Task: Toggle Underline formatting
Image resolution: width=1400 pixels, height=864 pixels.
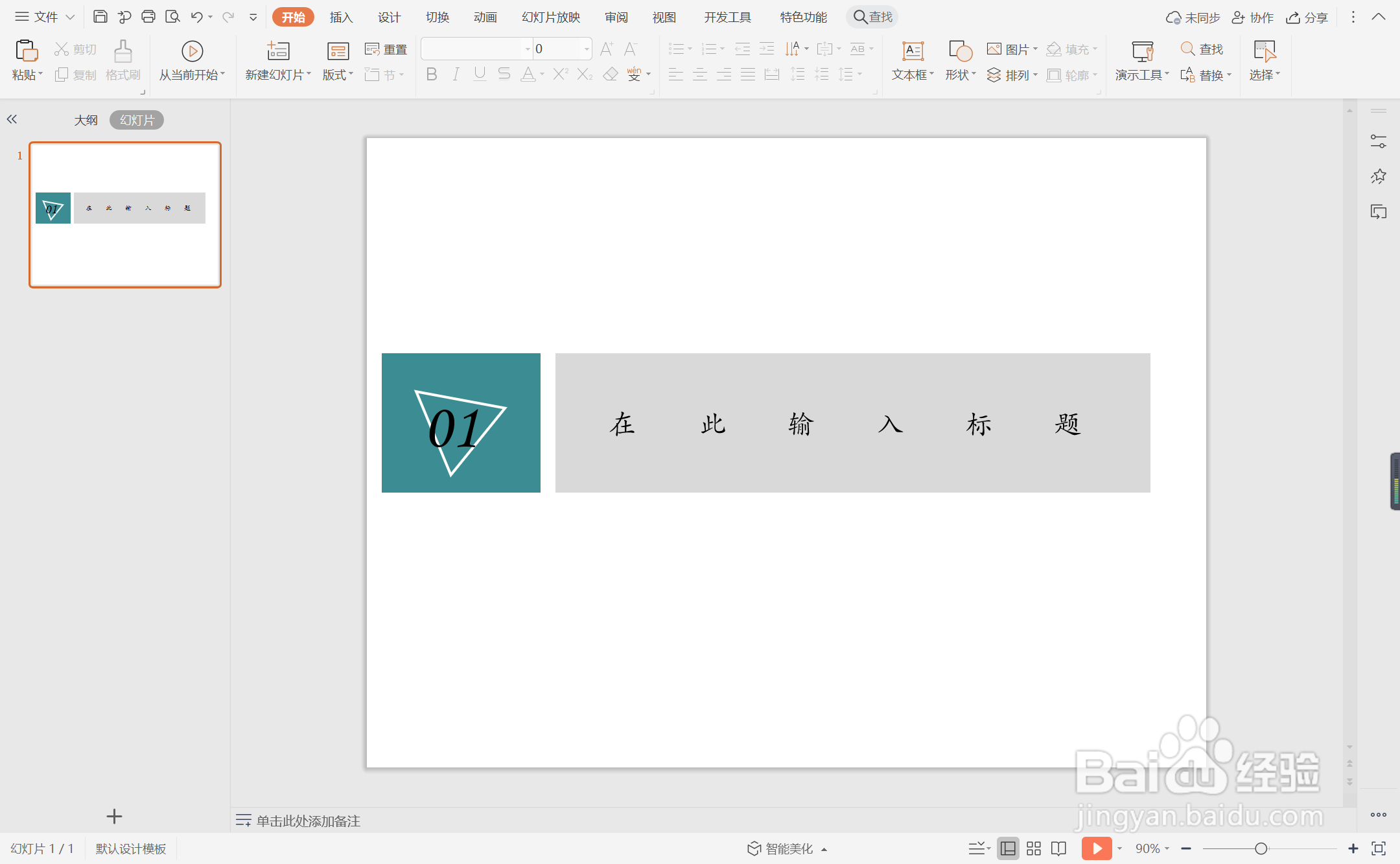Action: pyautogui.click(x=480, y=75)
